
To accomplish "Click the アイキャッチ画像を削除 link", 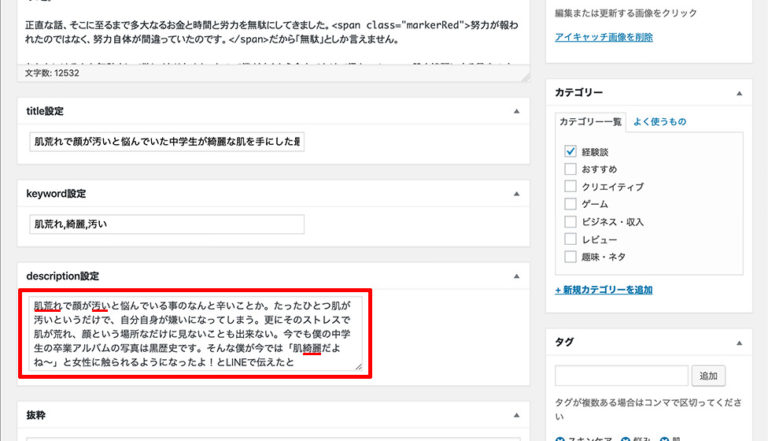I will [x=603, y=37].
